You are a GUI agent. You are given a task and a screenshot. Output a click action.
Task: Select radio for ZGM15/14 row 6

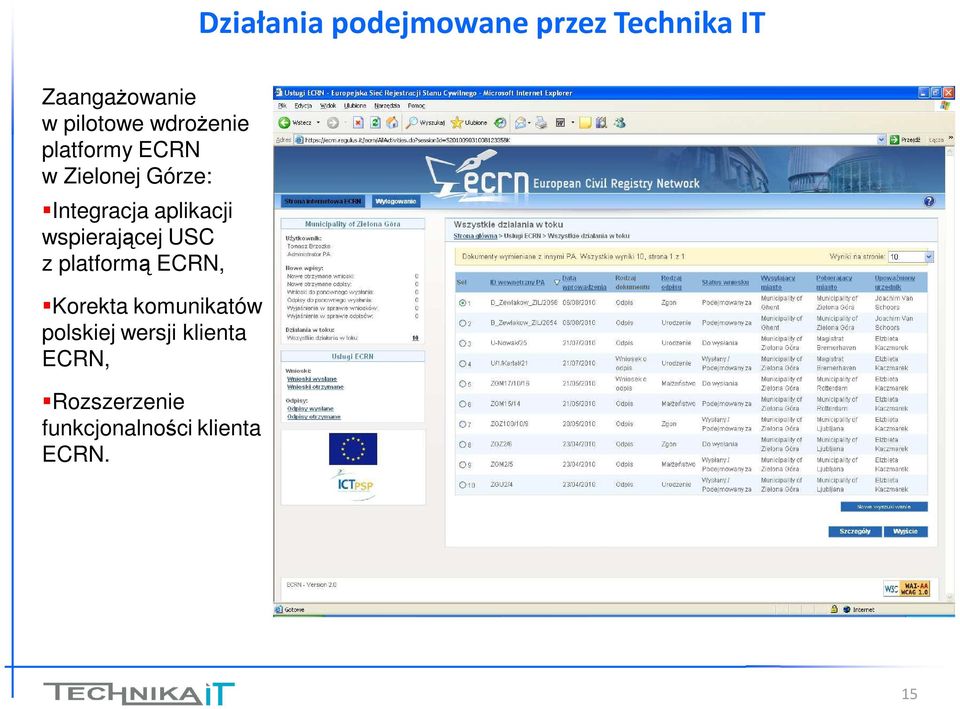pos(462,403)
